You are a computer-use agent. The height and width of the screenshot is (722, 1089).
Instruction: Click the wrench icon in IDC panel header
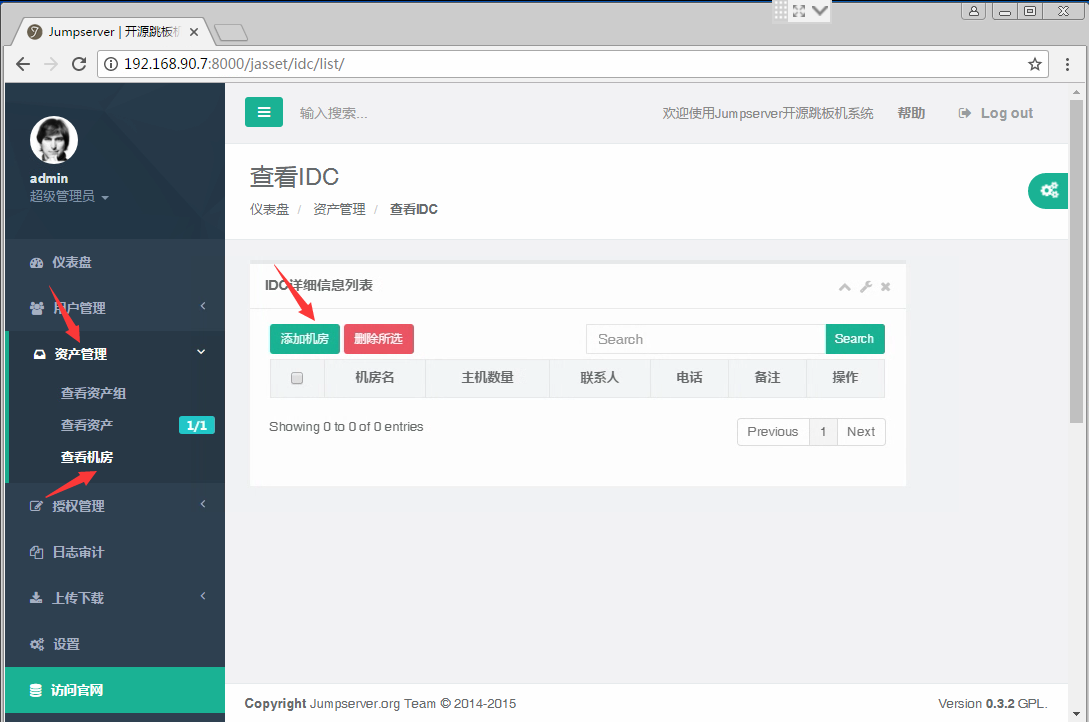coord(866,287)
